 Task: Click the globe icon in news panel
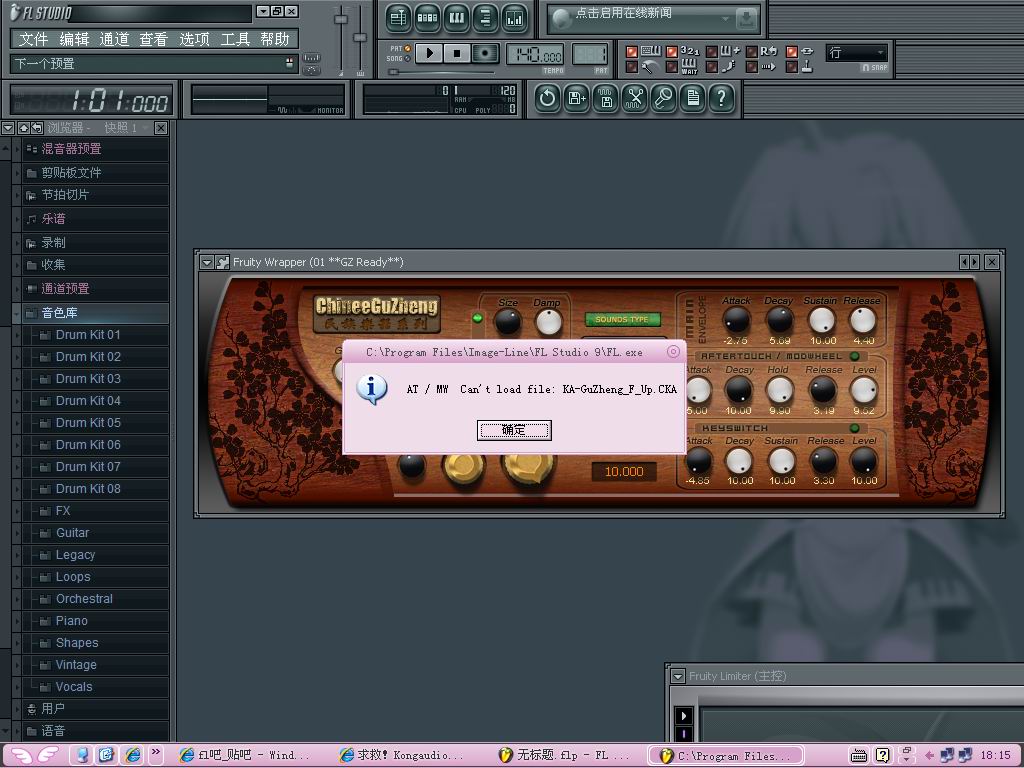pyautogui.click(x=561, y=20)
